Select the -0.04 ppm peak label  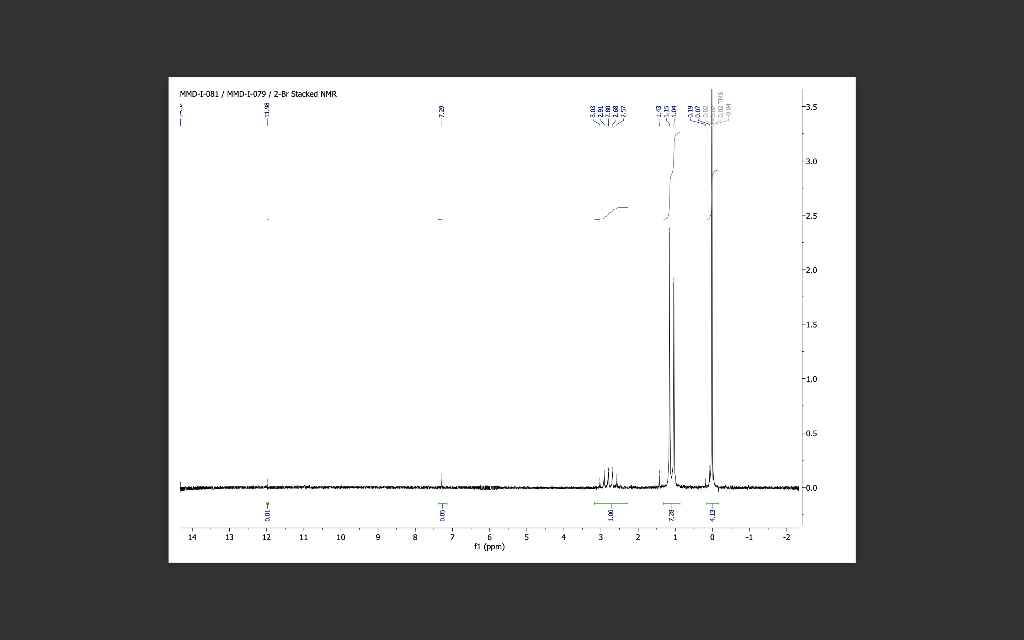coord(730,110)
